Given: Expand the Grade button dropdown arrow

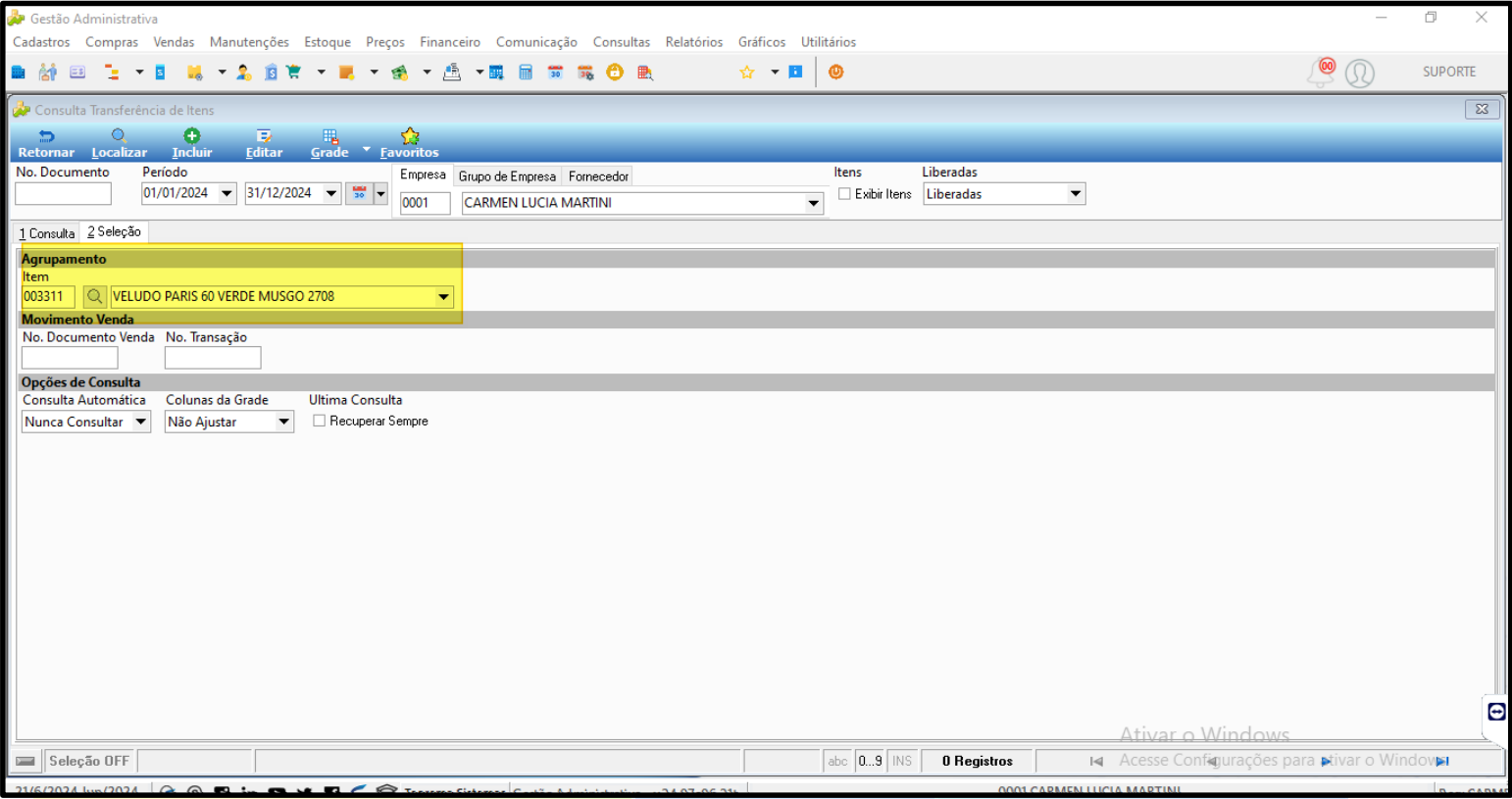Looking at the screenshot, I should [x=367, y=149].
